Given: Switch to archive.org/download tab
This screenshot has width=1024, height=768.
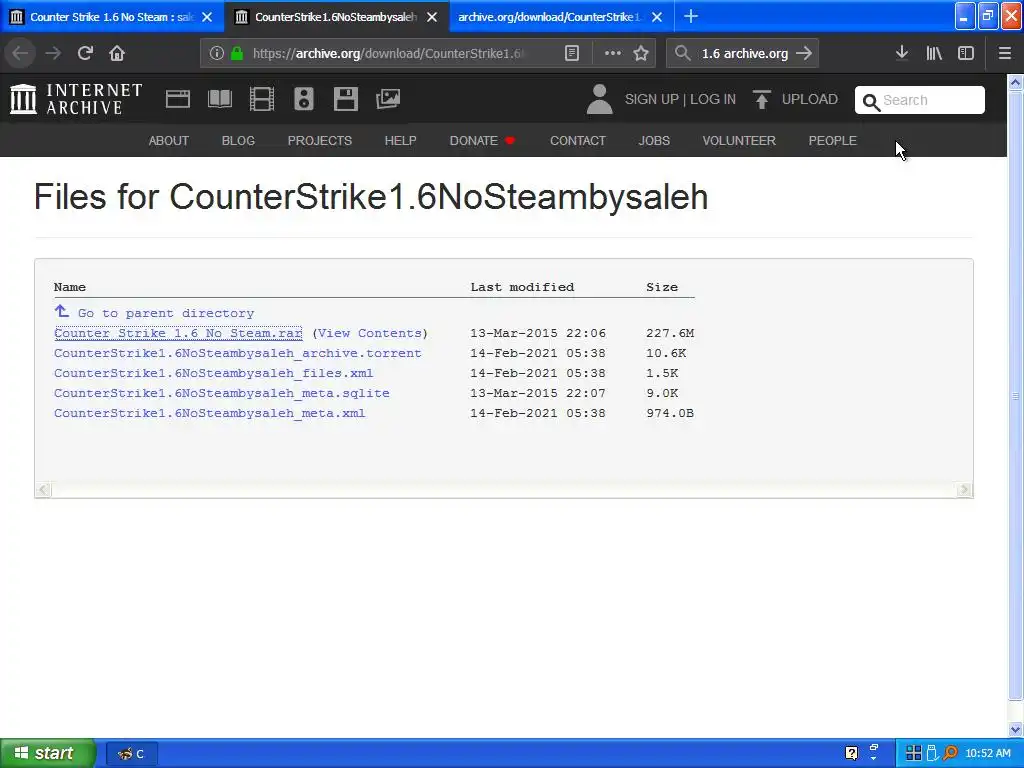Looking at the screenshot, I should [x=549, y=17].
